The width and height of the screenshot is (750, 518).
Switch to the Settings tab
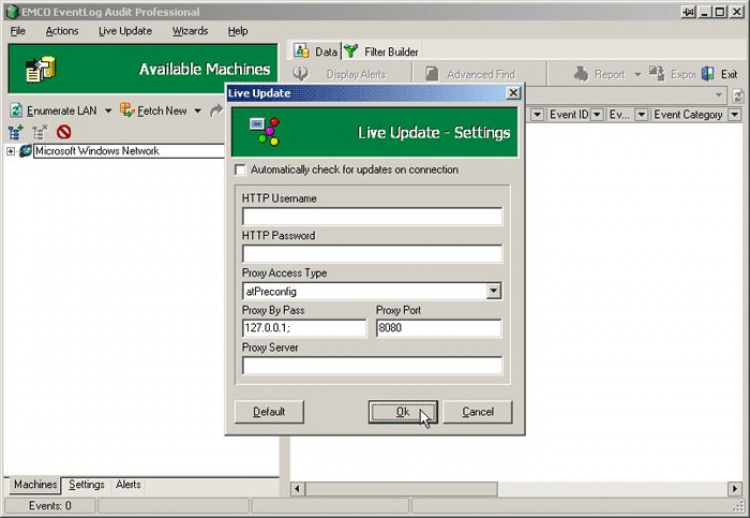pyautogui.click(x=87, y=485)
